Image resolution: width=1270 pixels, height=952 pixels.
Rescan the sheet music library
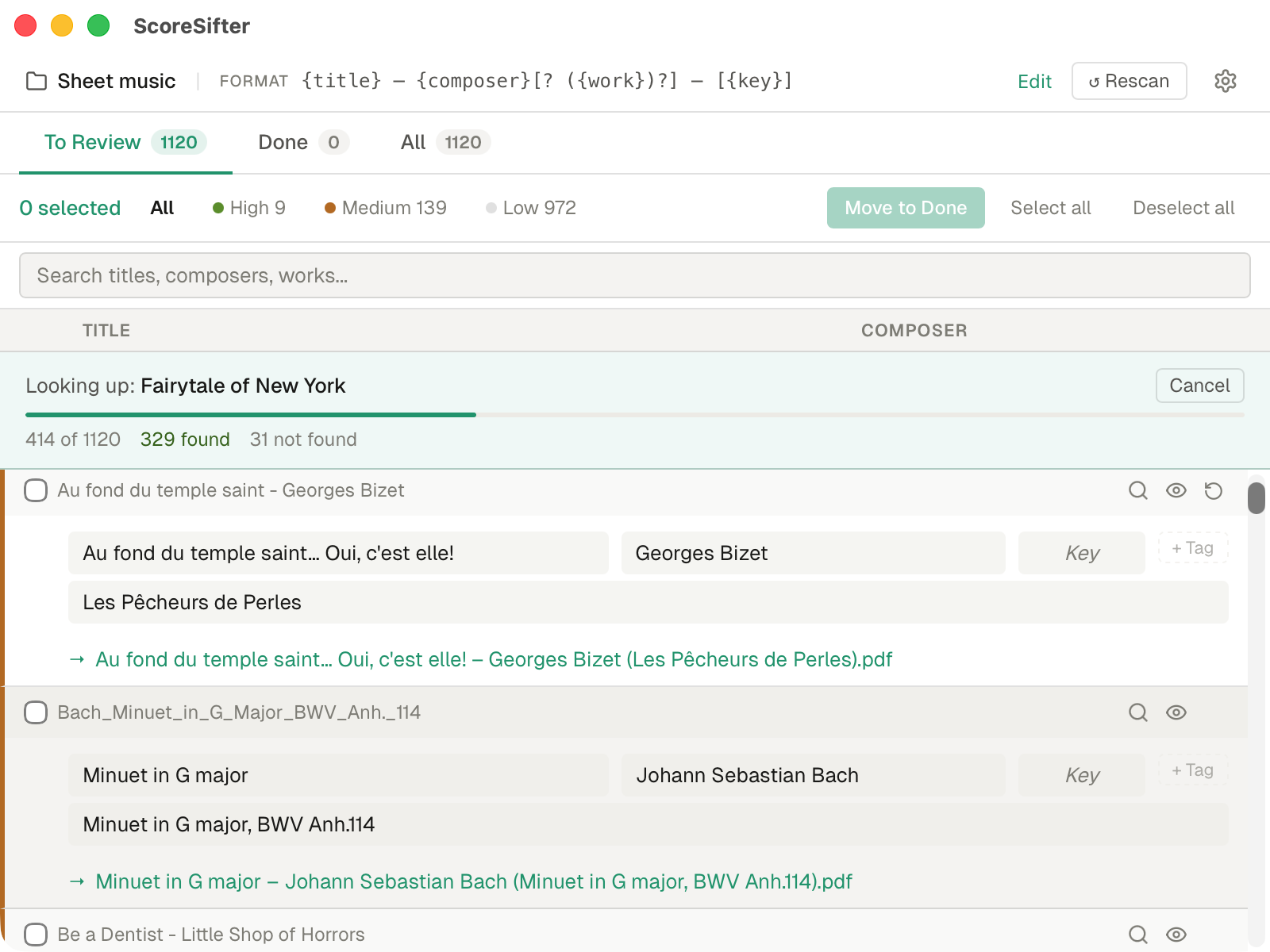tap(1128, 81)
